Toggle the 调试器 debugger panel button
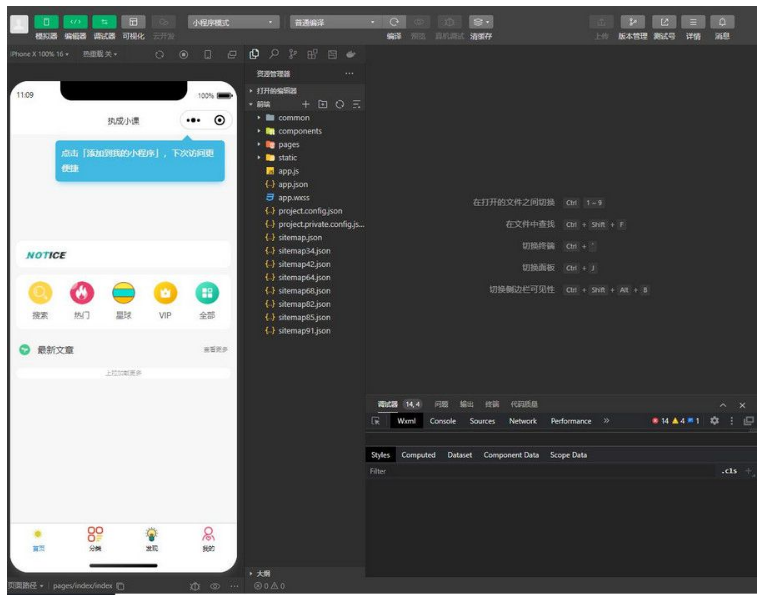 [x=104, y=22]
